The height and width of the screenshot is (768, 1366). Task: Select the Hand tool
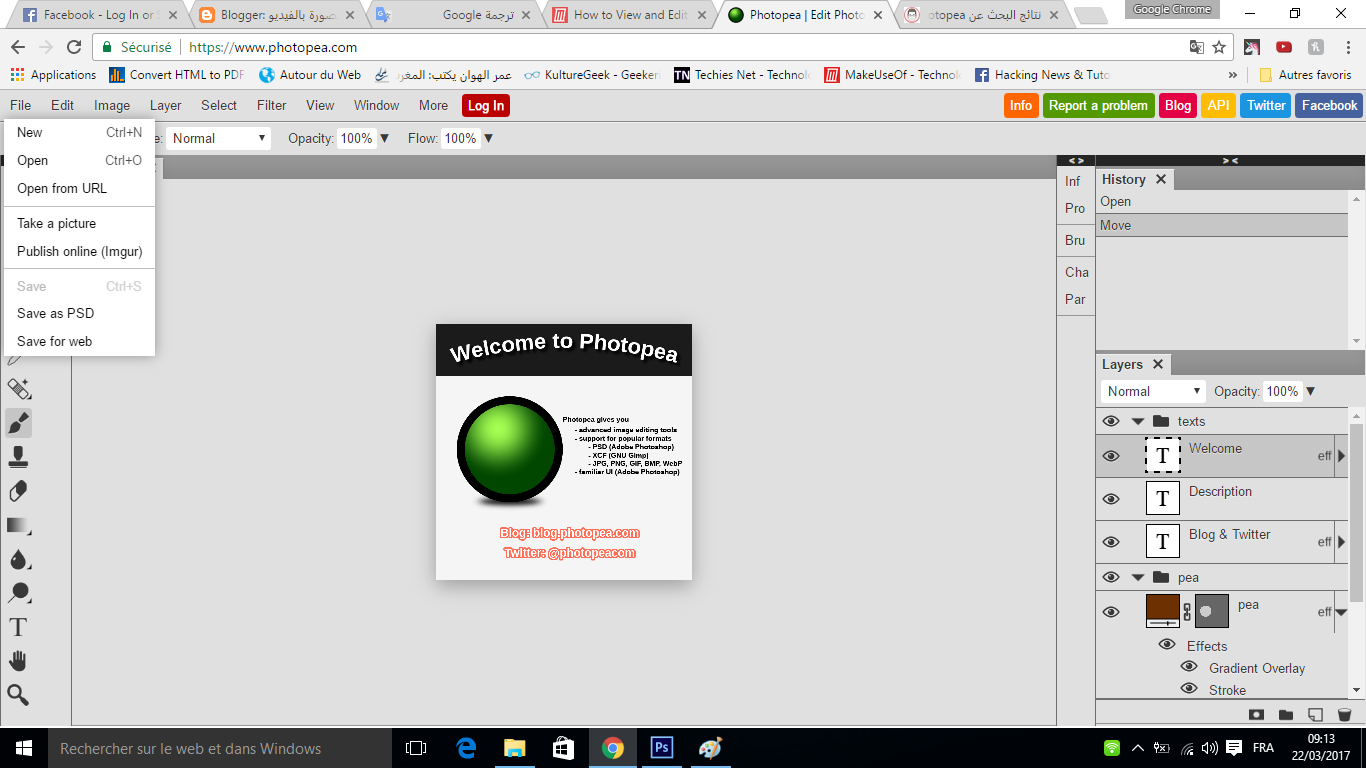[18, 661]
